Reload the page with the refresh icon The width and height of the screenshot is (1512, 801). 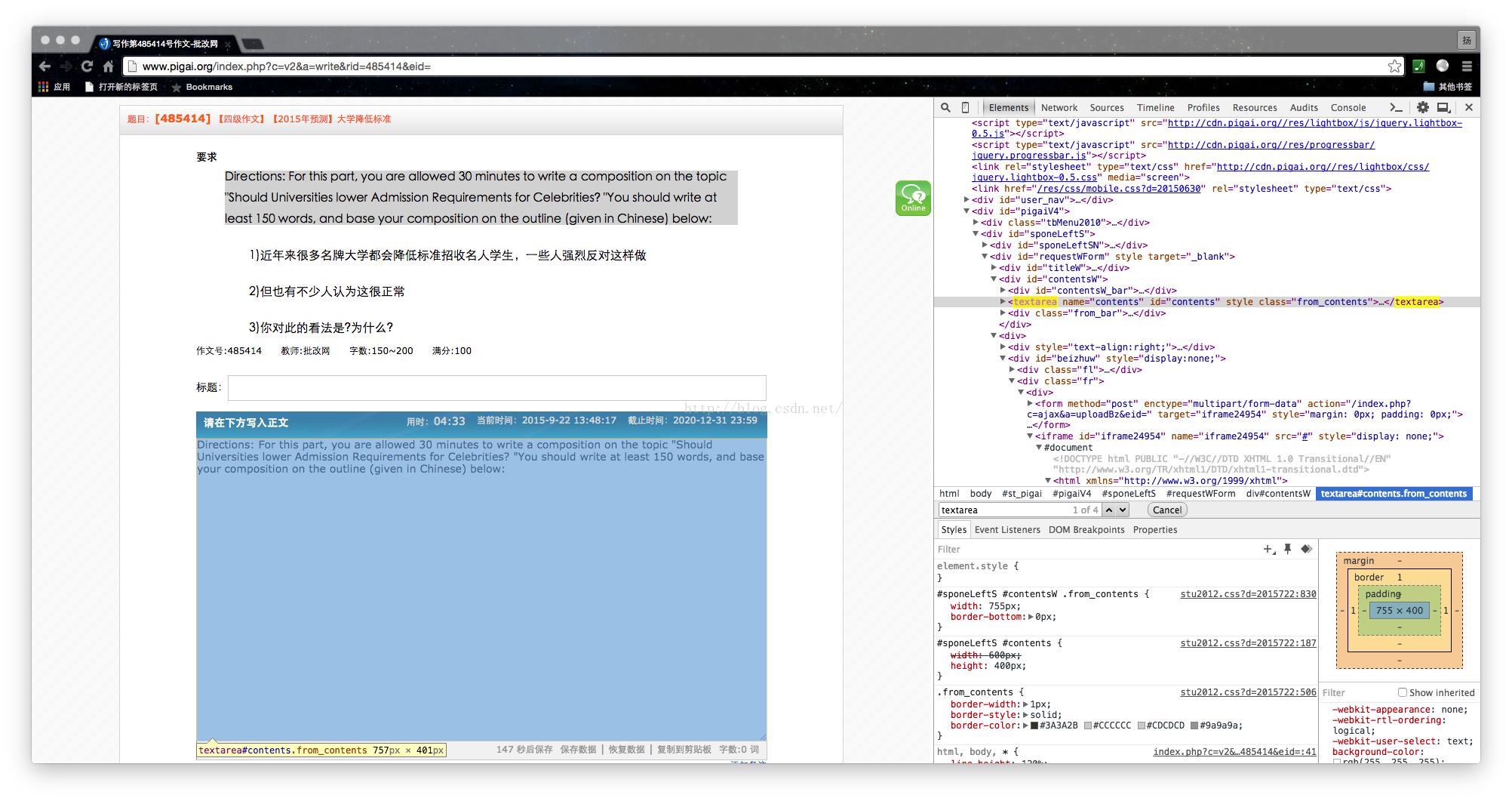87,66
